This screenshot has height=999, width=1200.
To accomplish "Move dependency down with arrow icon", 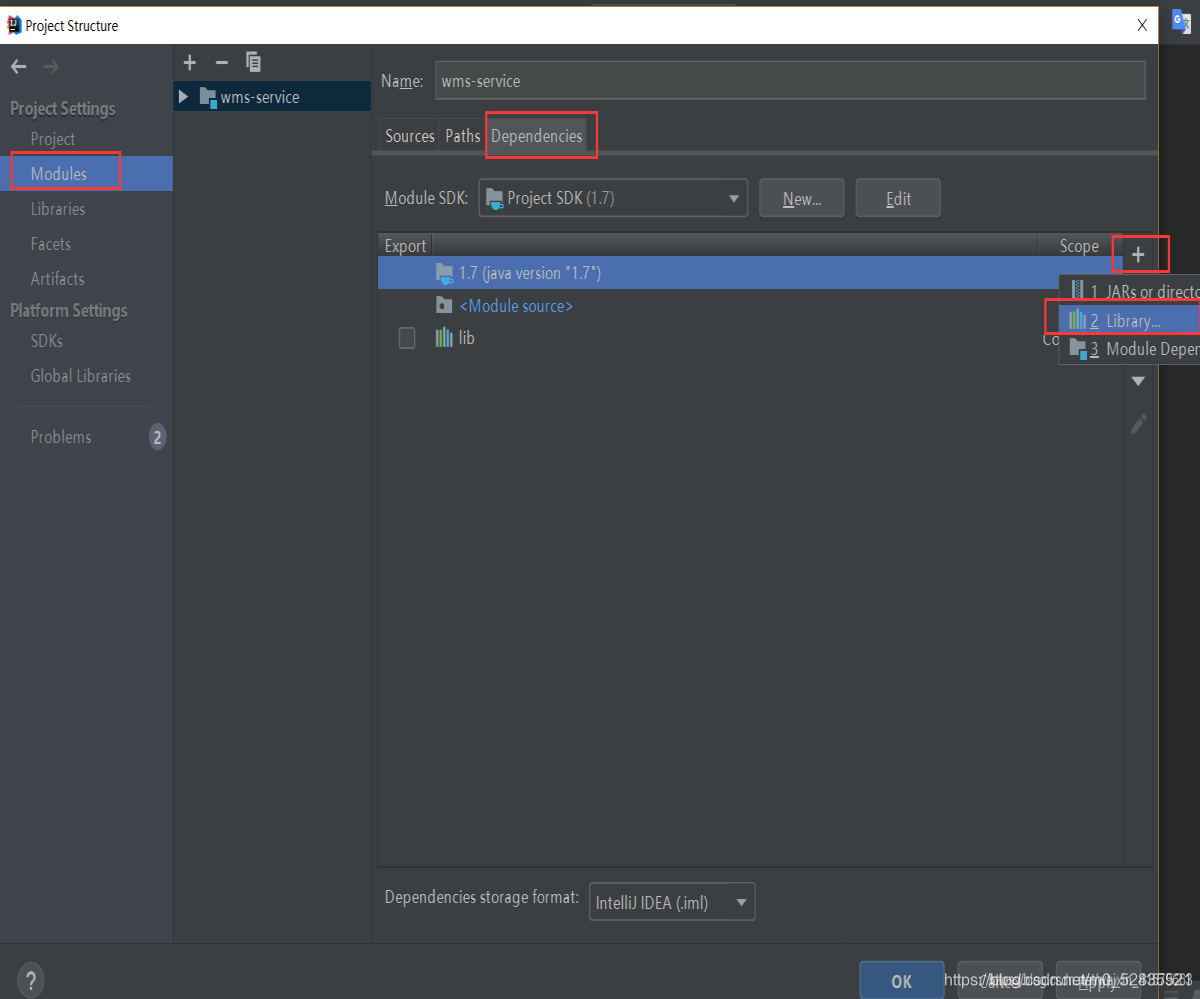I will click(x=1138, y=381).
